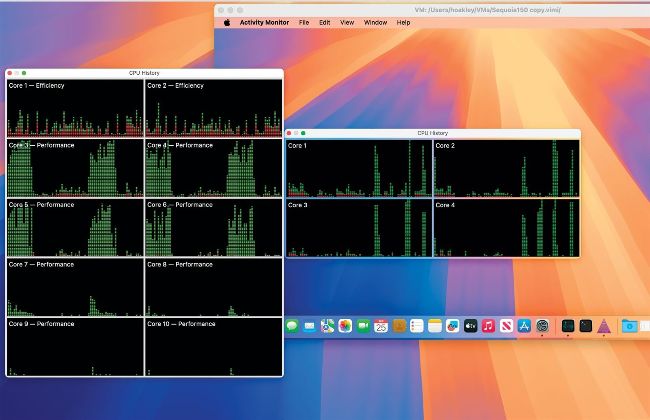Image resolution: width=650 pixels, height=420 pixels.
Task: Open FaceTime from the Dock
Action: click(x=363, y=326)
